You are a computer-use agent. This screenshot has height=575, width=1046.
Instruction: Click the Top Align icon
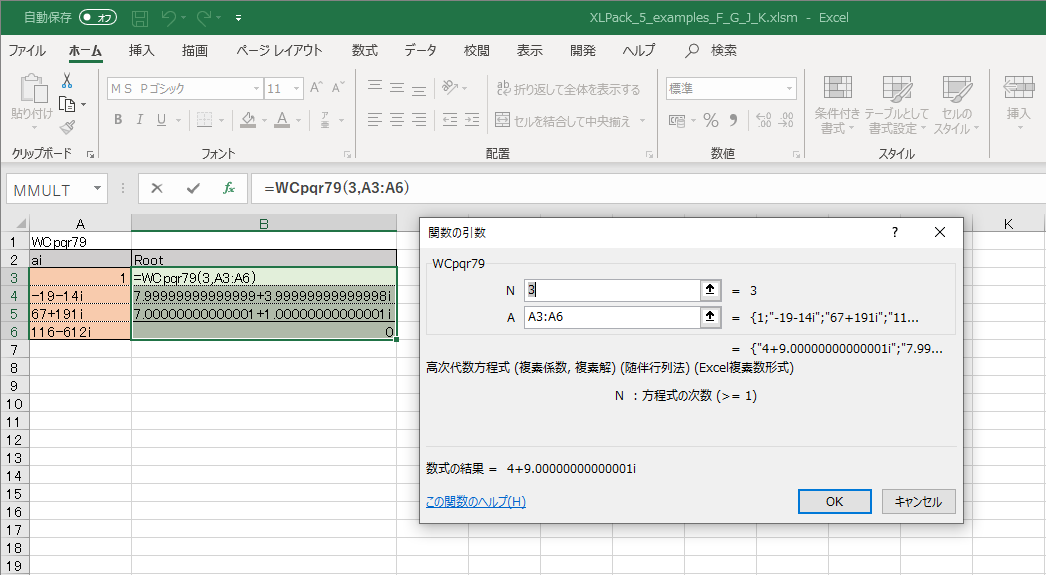[375, 87]
